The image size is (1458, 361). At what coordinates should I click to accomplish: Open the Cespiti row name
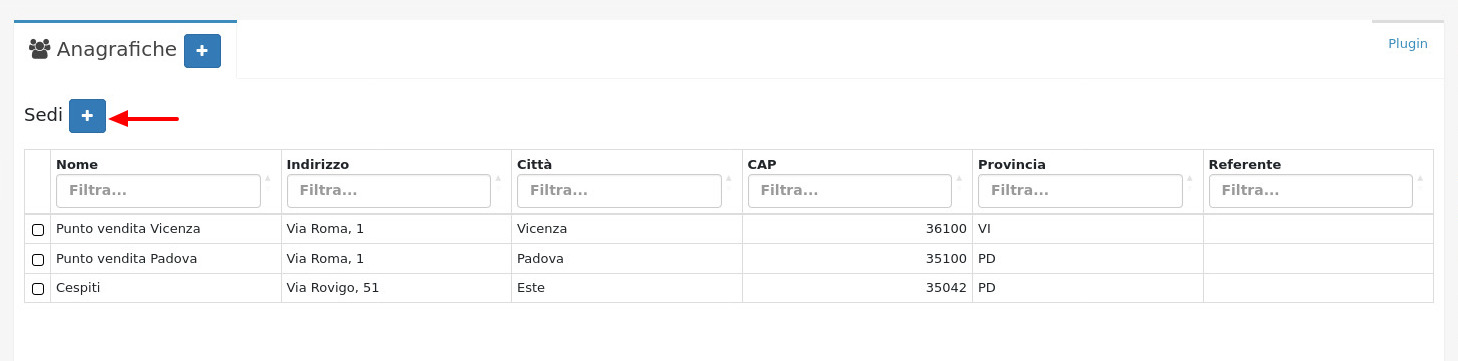(x=78, y=288)
